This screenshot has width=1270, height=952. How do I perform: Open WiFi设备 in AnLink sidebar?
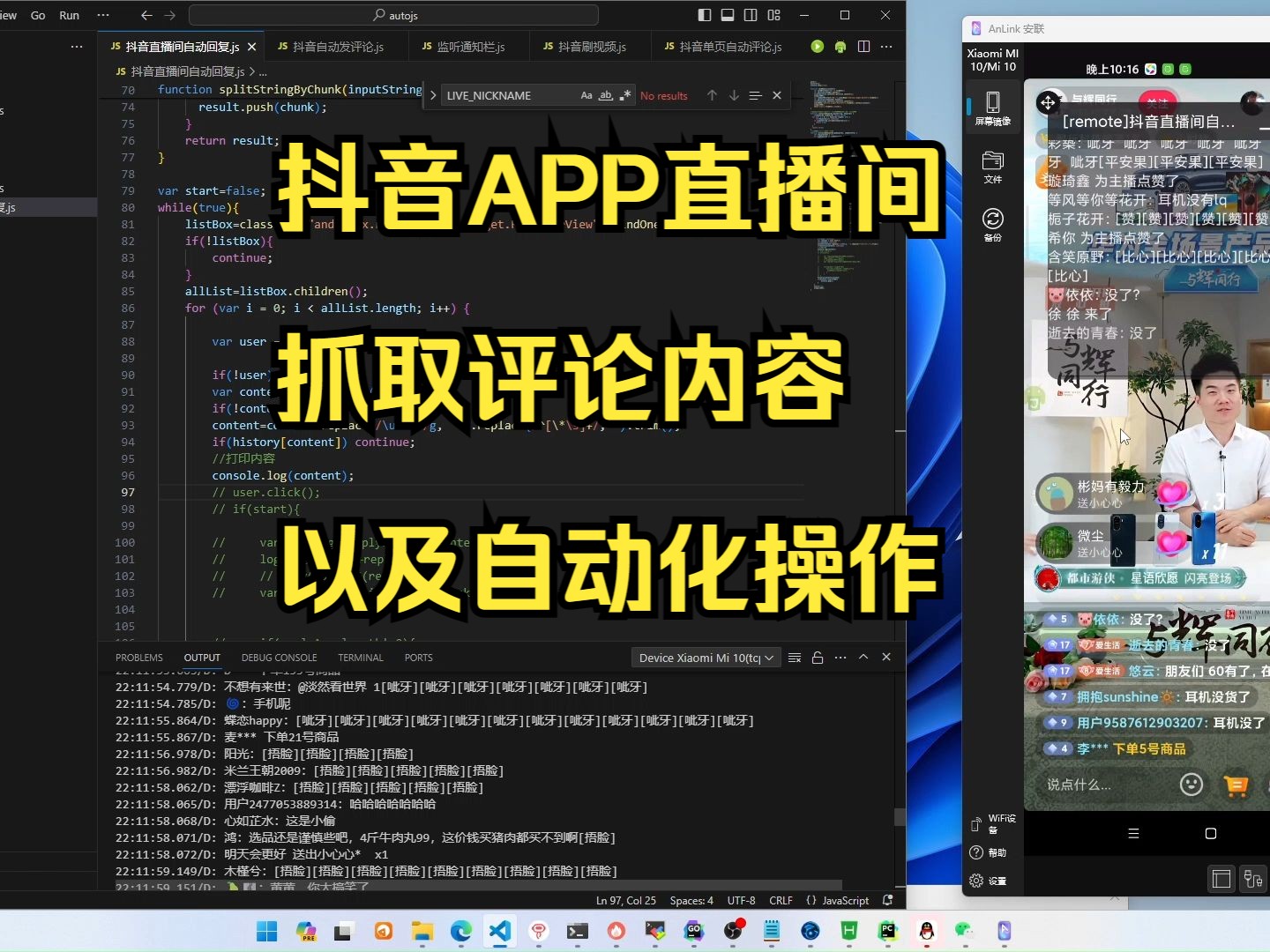pos(993,824)
